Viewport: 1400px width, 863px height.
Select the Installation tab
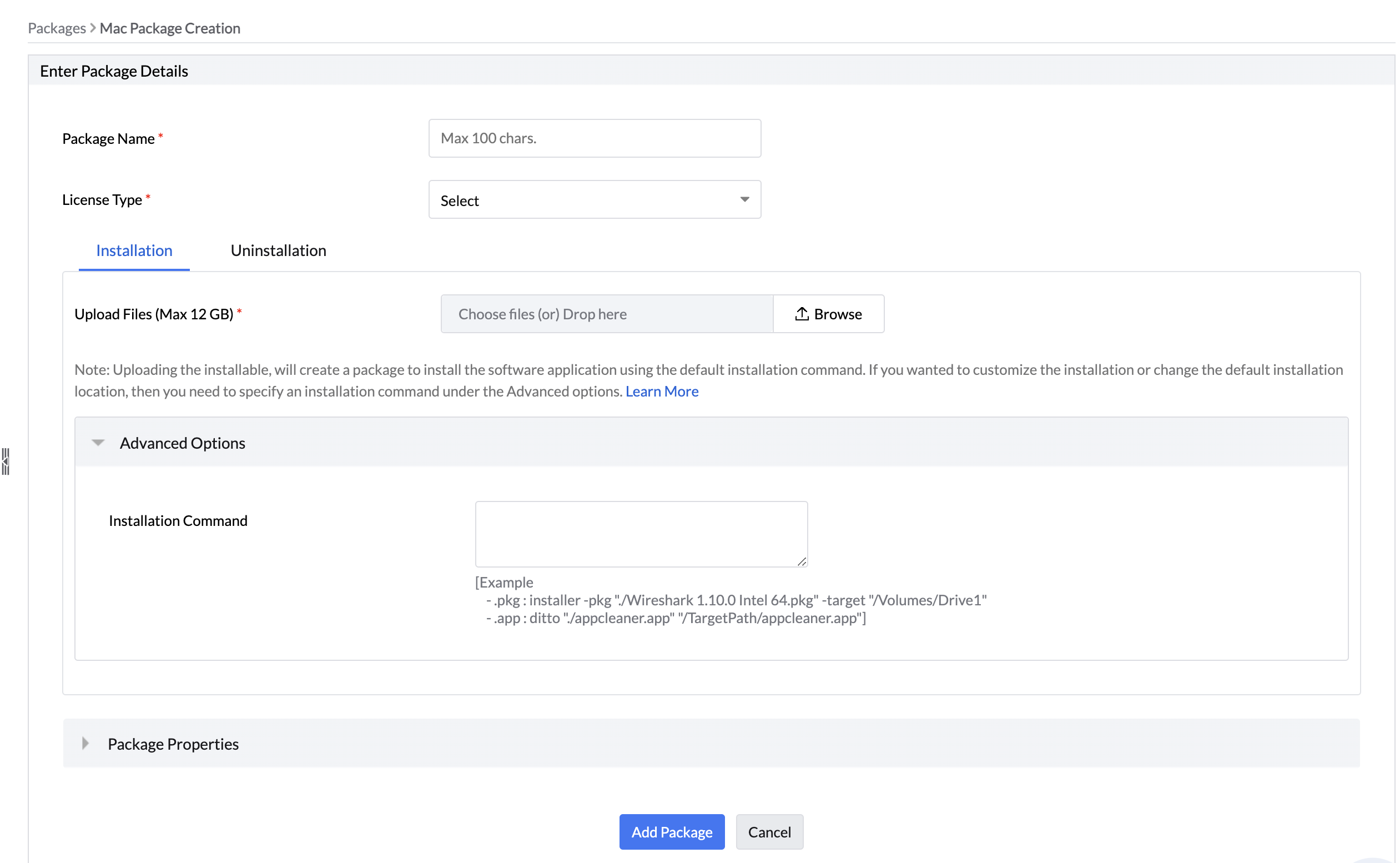tap(134, 250)
